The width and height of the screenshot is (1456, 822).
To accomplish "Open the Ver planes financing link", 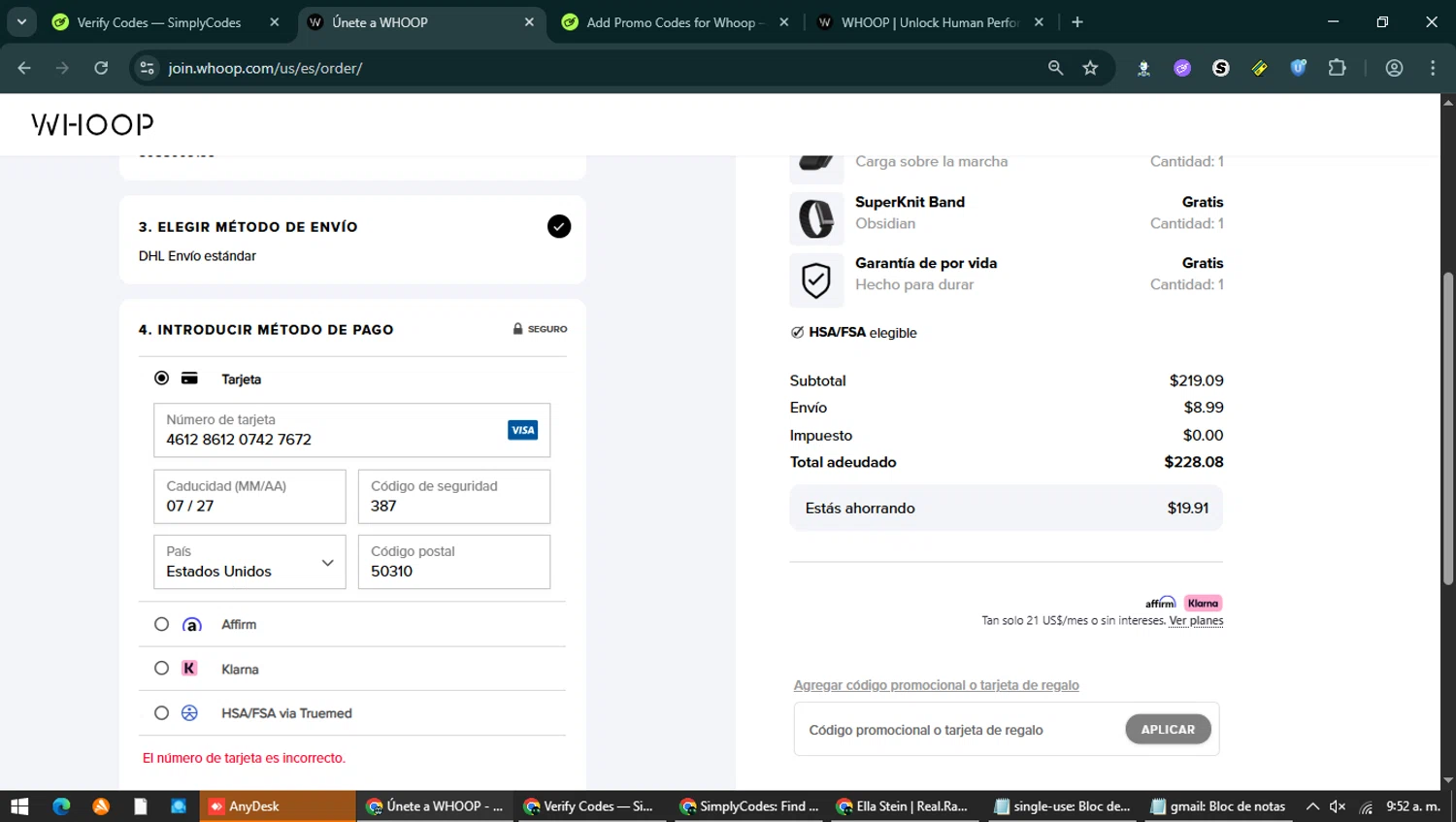I will 1196,621.
